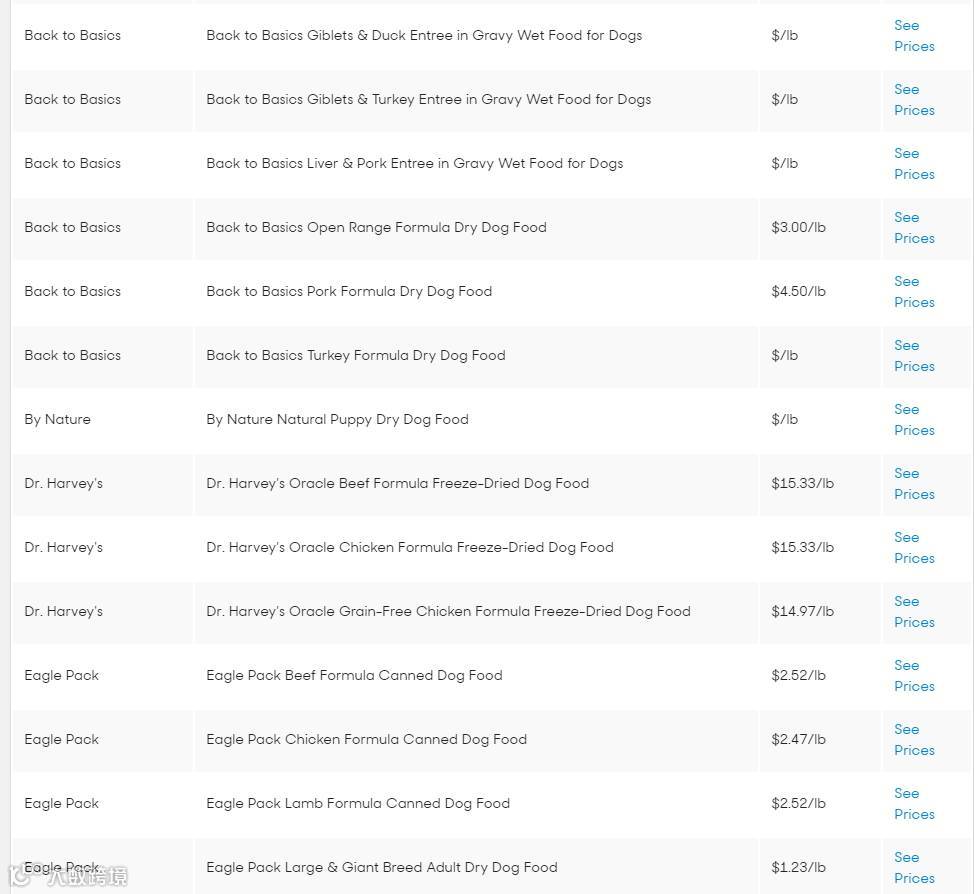Select product name Liver & Pork Entree in Gravy
974x894 pixels.
click(x=414, y=163)
